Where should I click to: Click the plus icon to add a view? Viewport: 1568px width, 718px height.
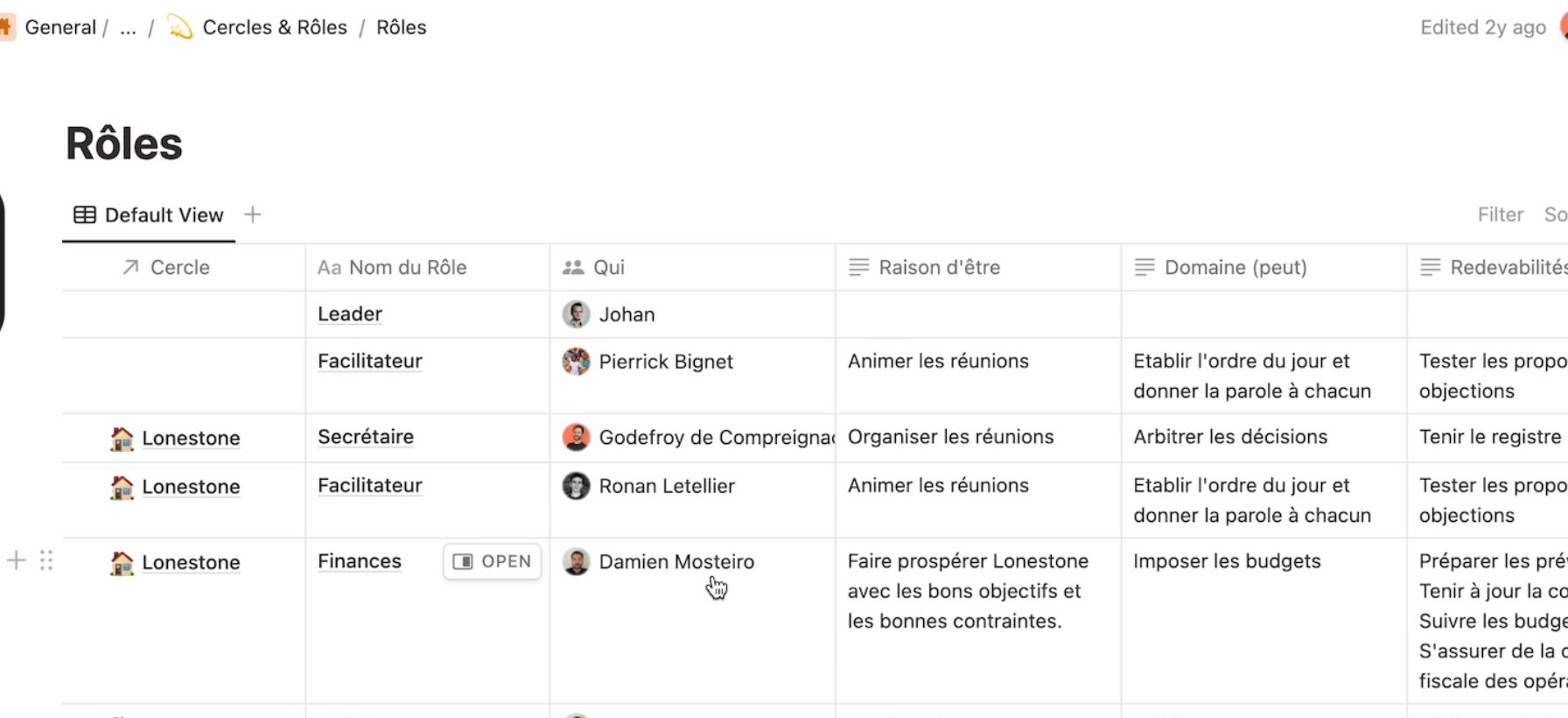pyautogui.click(x=253, y=215)
